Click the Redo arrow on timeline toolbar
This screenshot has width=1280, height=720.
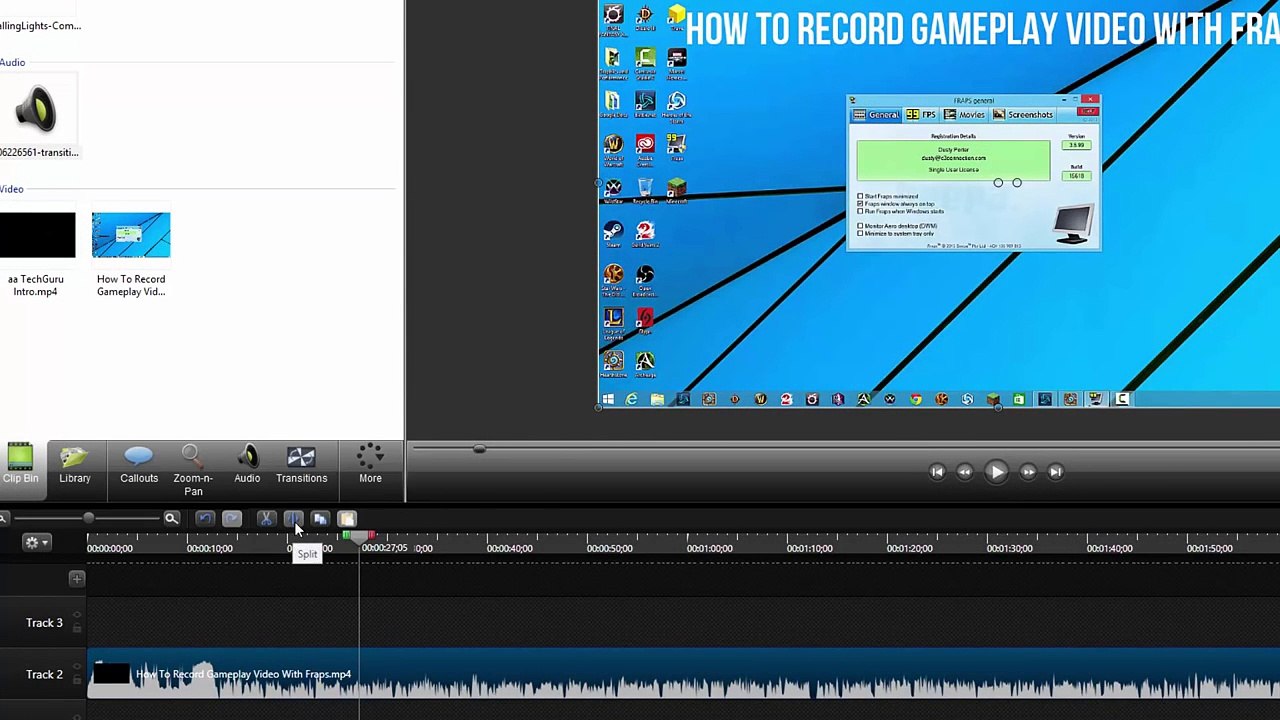tap(231, 519)
